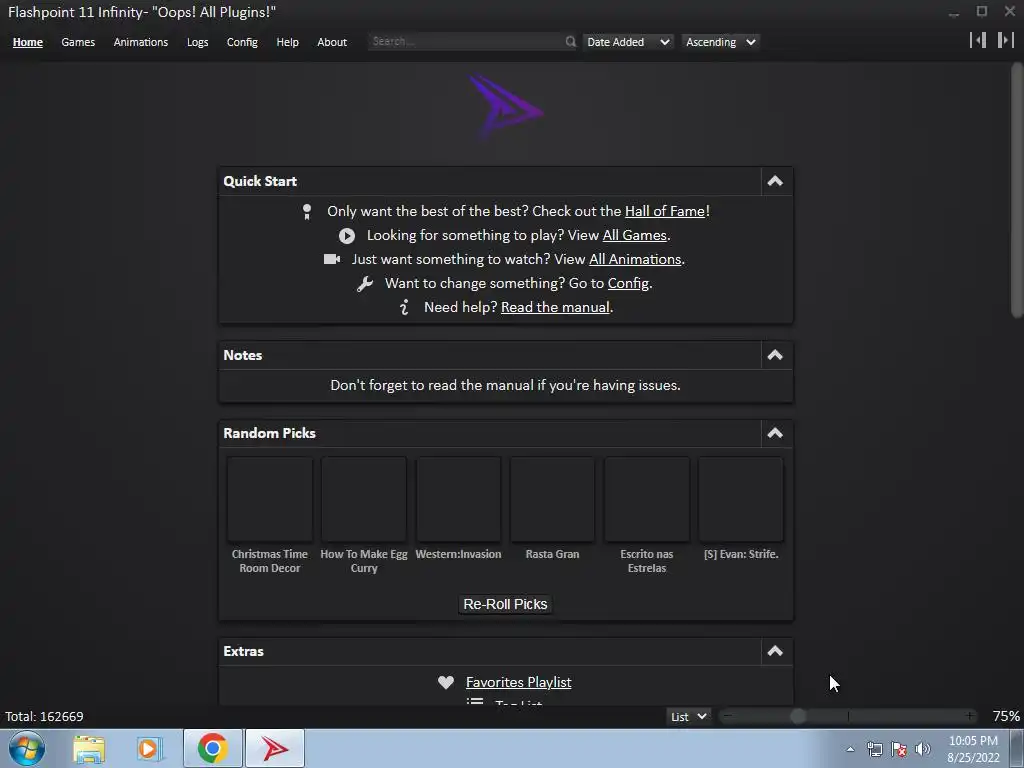This screenshot has height=768, width=1024.
Task: Click the vertical scrollbar thumb
Action: (1017, 191)
